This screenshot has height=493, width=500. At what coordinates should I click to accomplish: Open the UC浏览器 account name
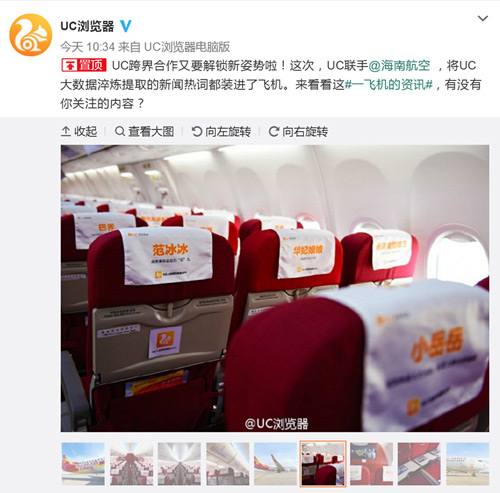coord(87,26)
